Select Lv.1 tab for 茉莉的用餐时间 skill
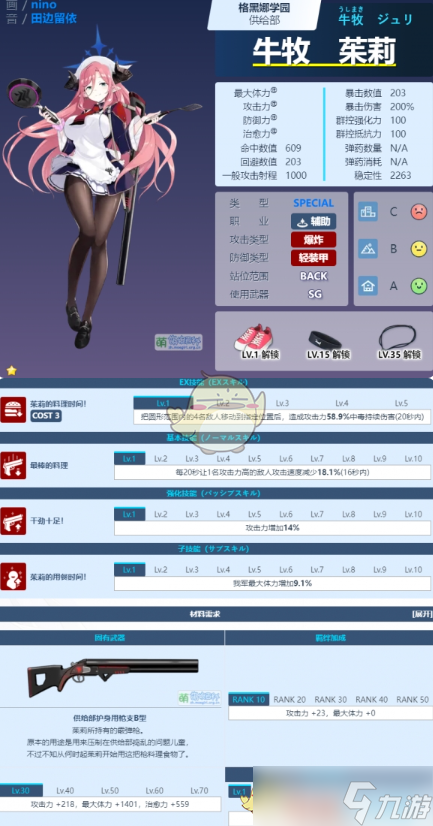Viewport: 433px width, 826px height. [x=130, y=569]
